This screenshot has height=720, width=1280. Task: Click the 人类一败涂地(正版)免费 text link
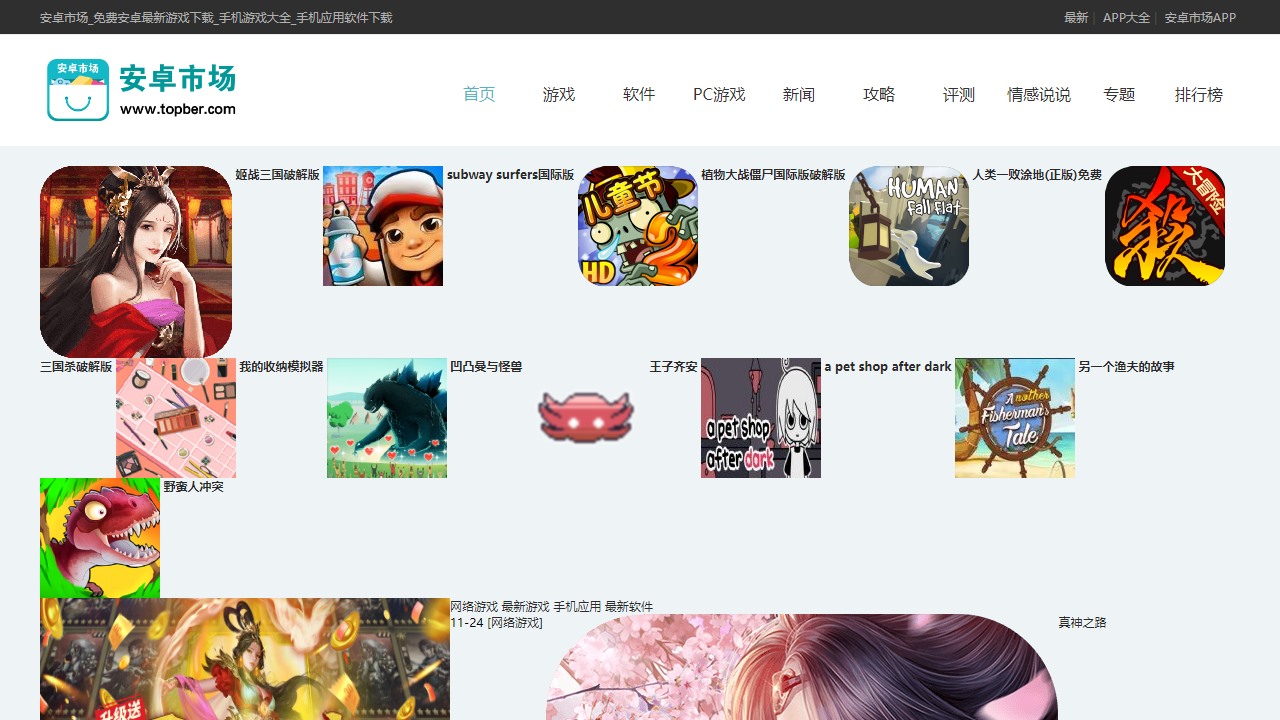pyautogui.click(x=1037, y=174)
